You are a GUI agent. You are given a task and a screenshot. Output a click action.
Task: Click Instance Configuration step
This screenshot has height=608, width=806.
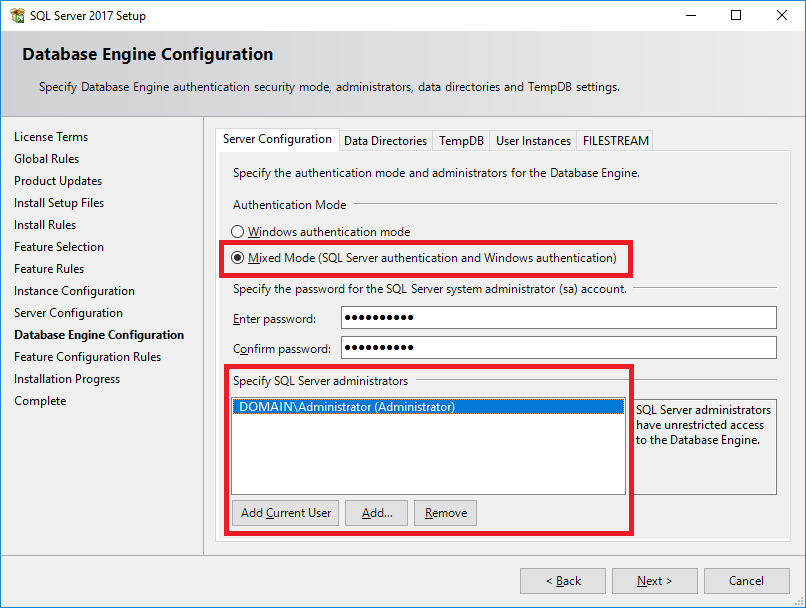click(x=75, y=291)
